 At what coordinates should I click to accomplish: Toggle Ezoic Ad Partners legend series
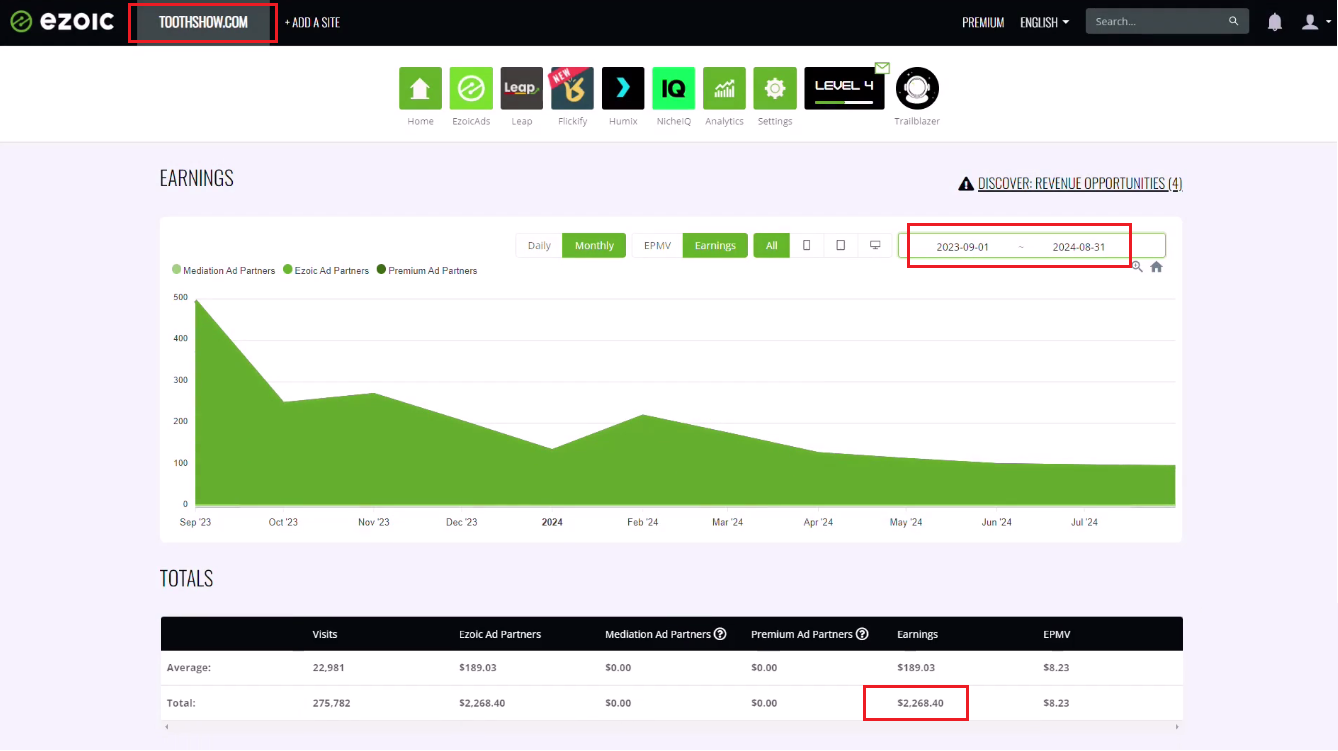(326, 270)
